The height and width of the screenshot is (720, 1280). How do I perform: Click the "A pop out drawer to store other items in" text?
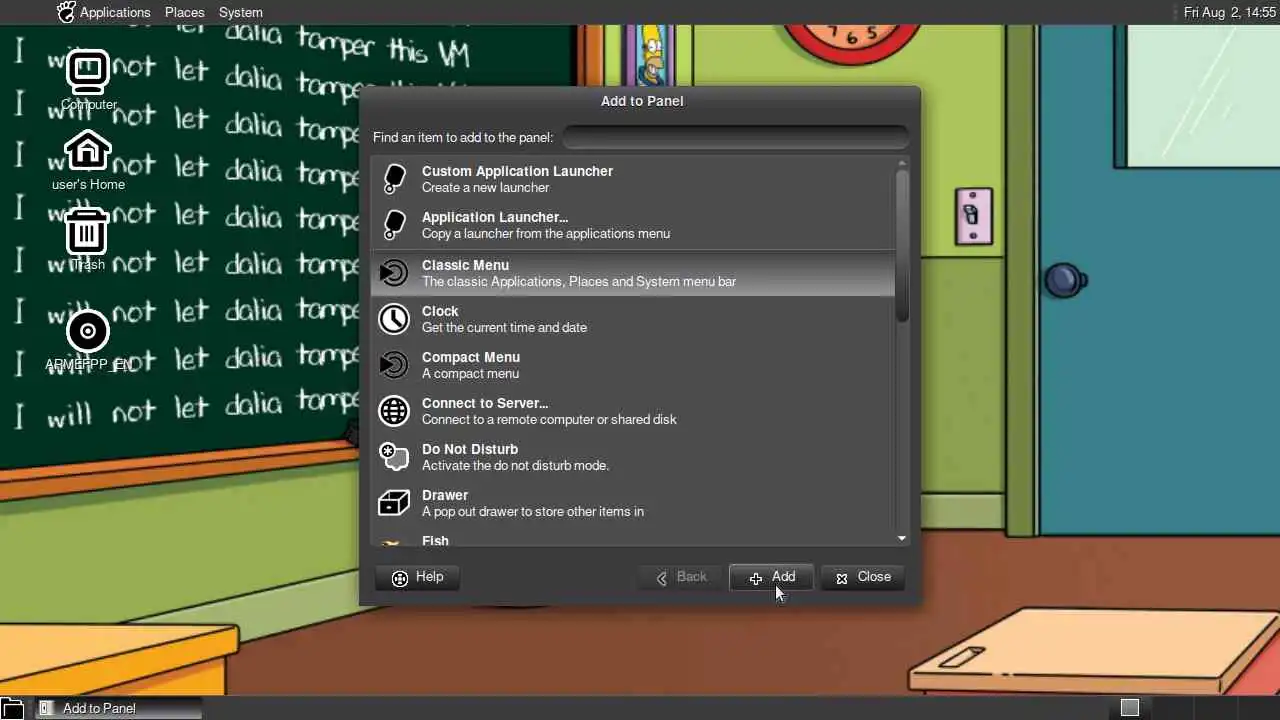tap(533, 511)
